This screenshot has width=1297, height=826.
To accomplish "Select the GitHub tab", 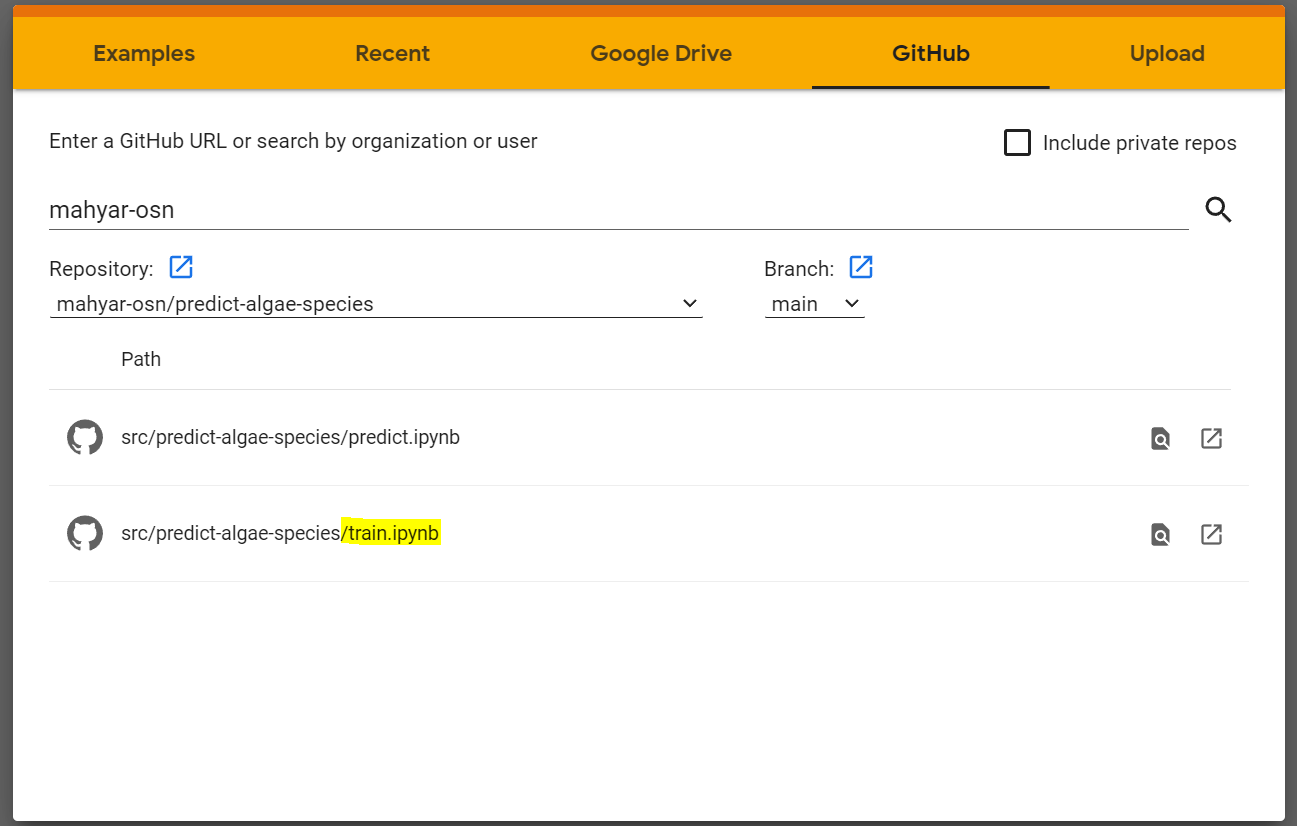I will 931,54.
